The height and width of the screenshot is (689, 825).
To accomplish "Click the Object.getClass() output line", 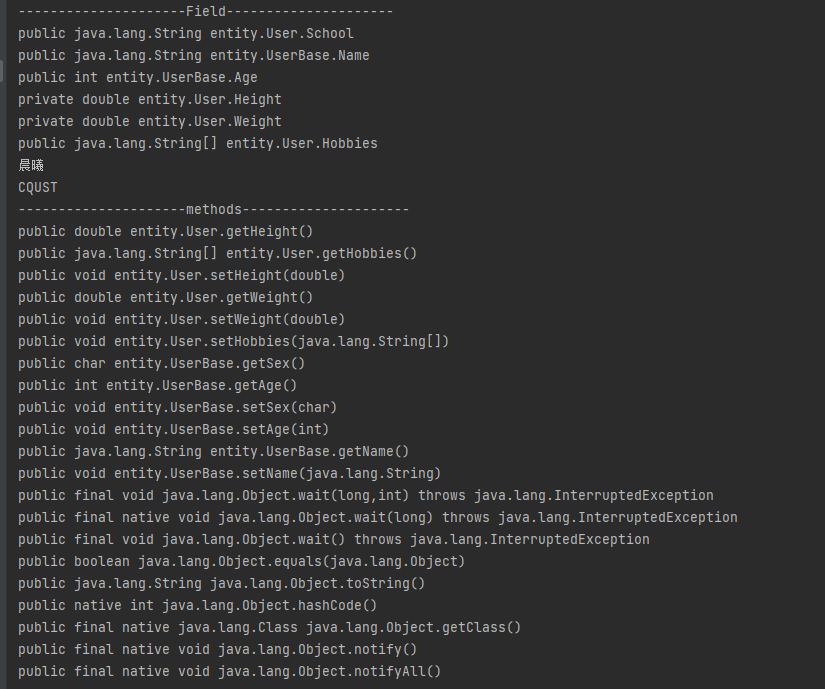I will (x=270, y=628).
